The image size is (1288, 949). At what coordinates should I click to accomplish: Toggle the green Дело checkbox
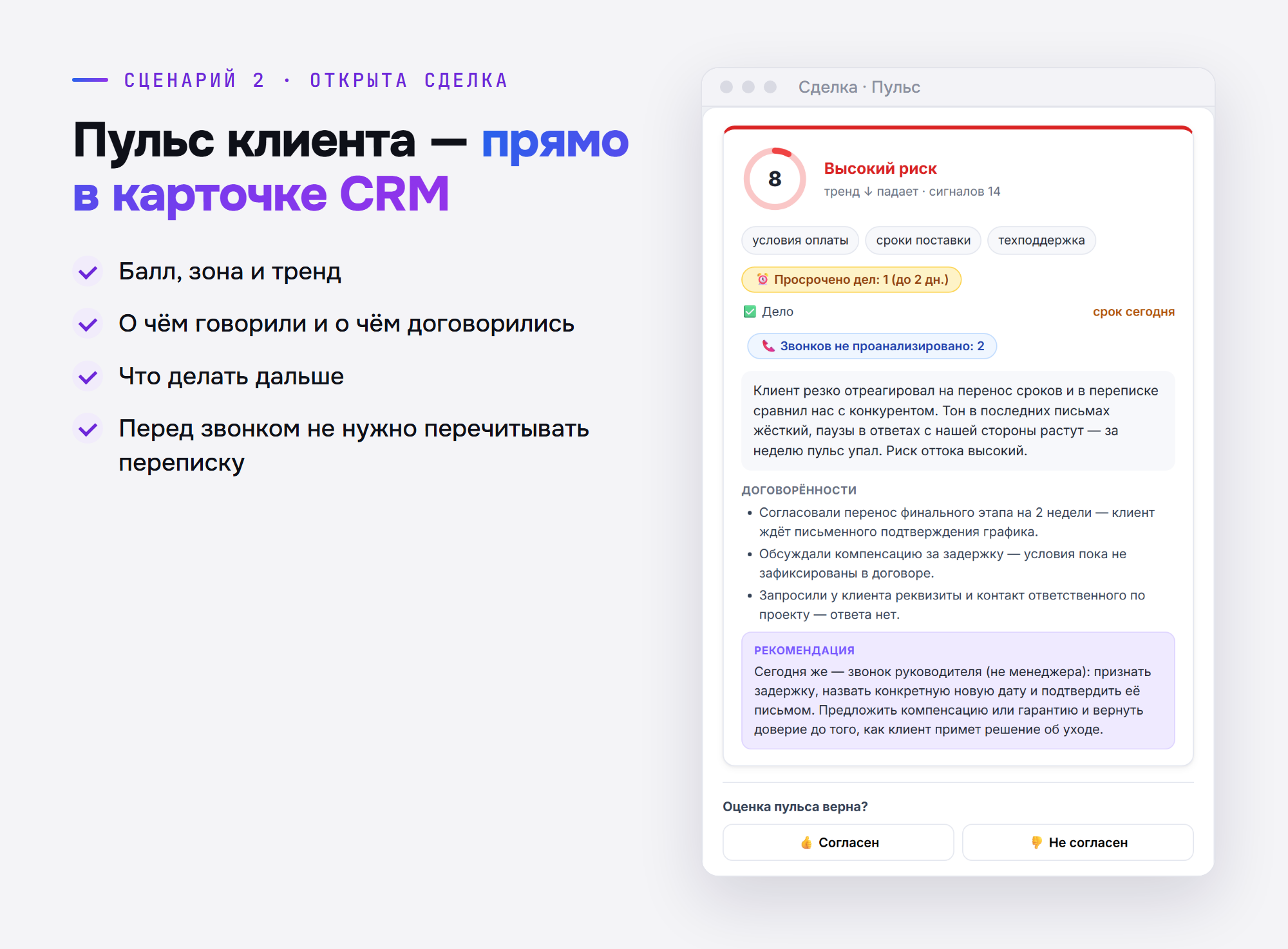coord(750,312)
